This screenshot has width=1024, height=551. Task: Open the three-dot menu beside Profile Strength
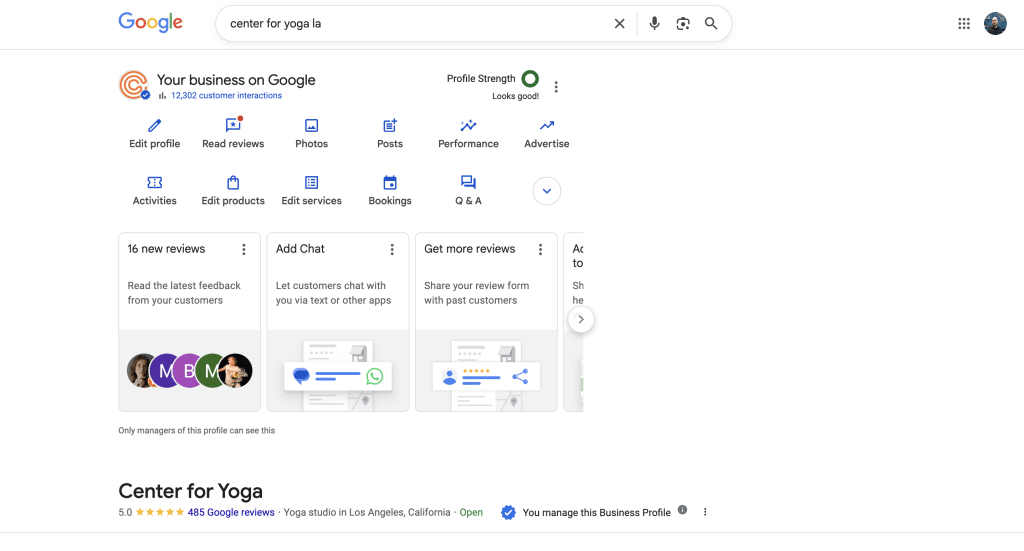[x=556, y=87]
